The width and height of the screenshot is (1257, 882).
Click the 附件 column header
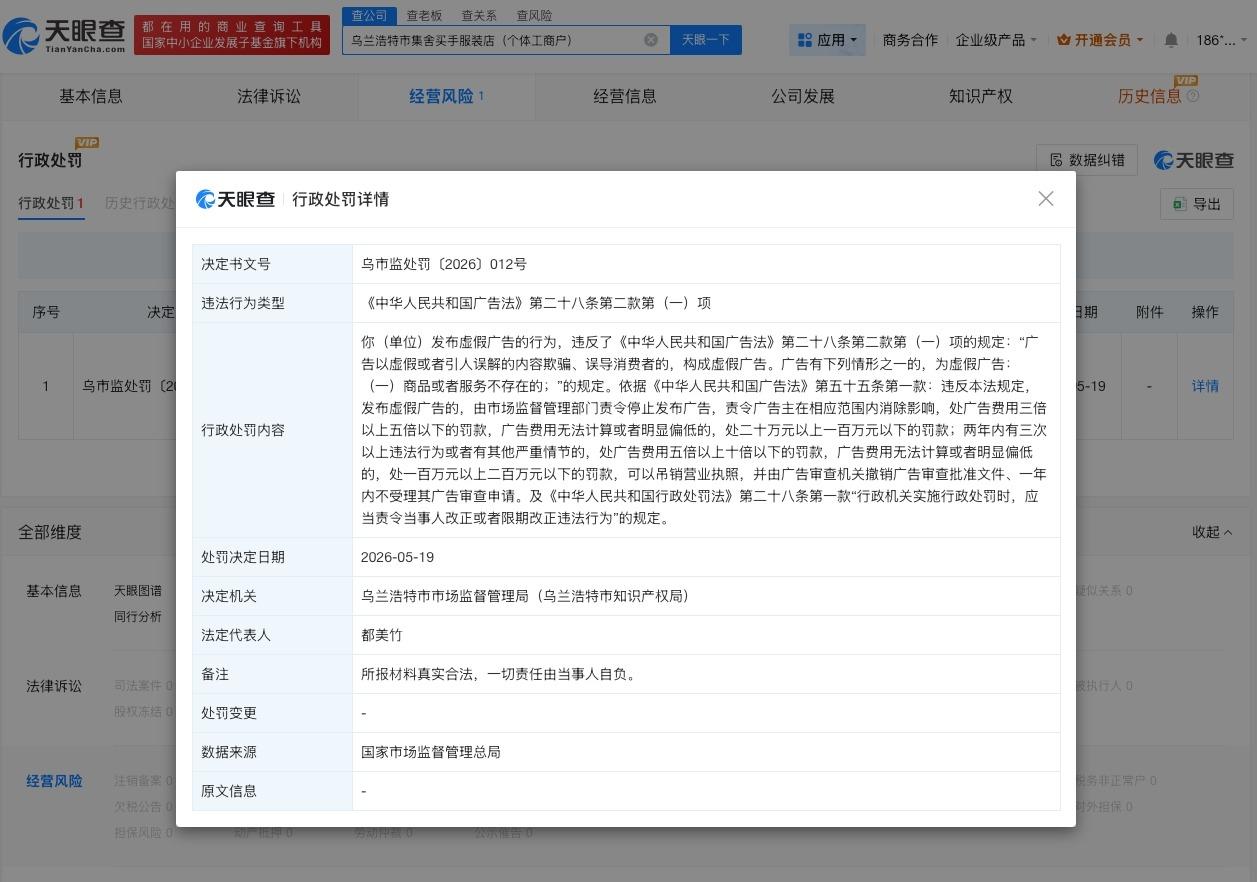click(x=1149, y=312)
